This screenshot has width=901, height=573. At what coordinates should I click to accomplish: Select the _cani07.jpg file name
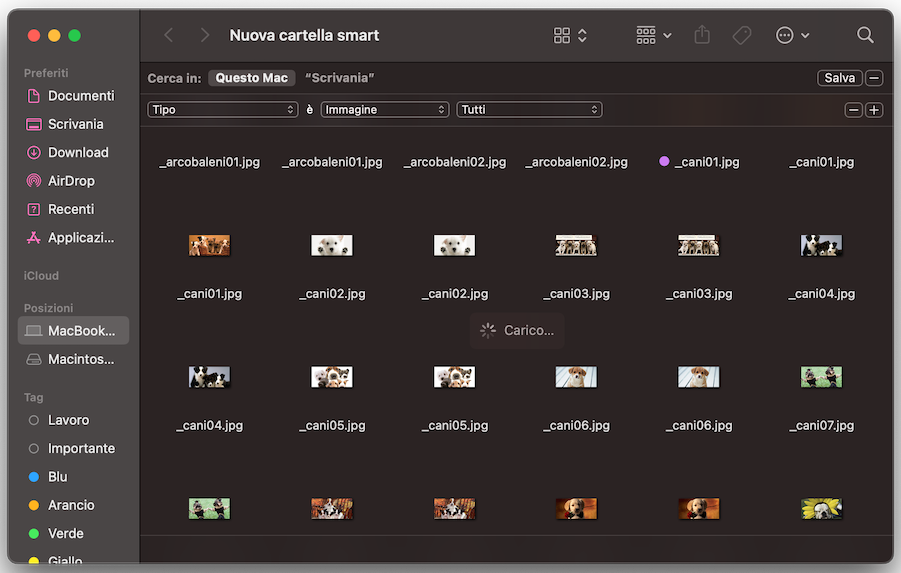821,425
